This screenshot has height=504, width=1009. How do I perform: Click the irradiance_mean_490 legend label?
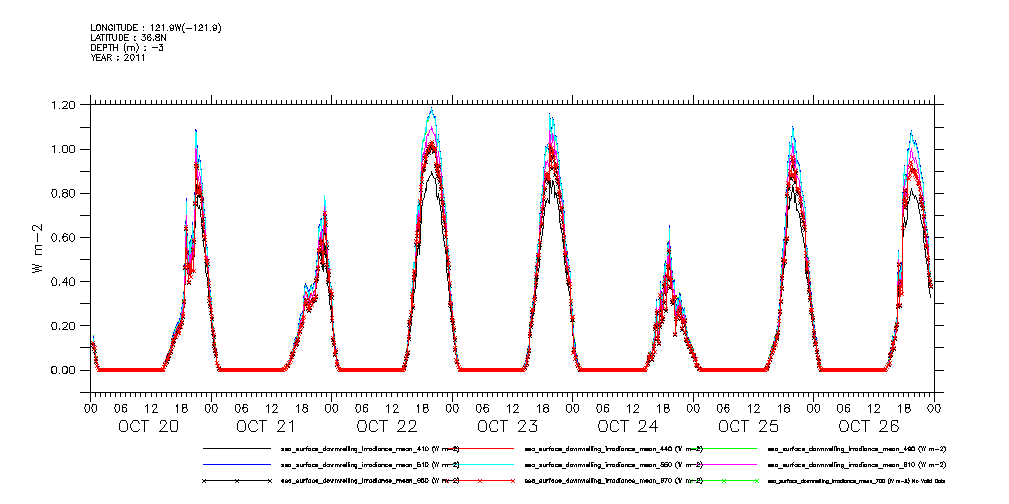(858, 449)
